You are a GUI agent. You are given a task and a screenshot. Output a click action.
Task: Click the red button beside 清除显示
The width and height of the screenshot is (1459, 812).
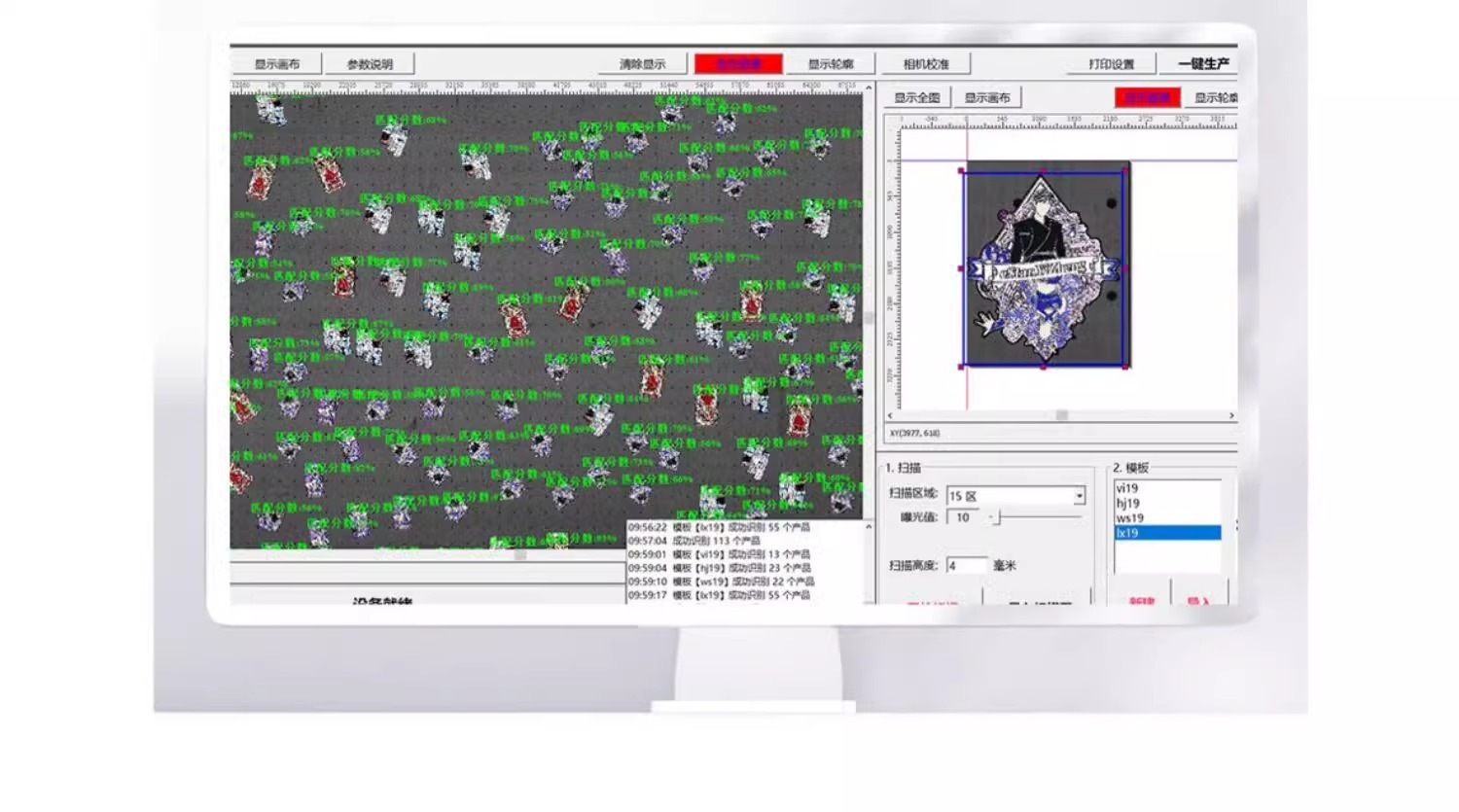(x=738, y=64)
